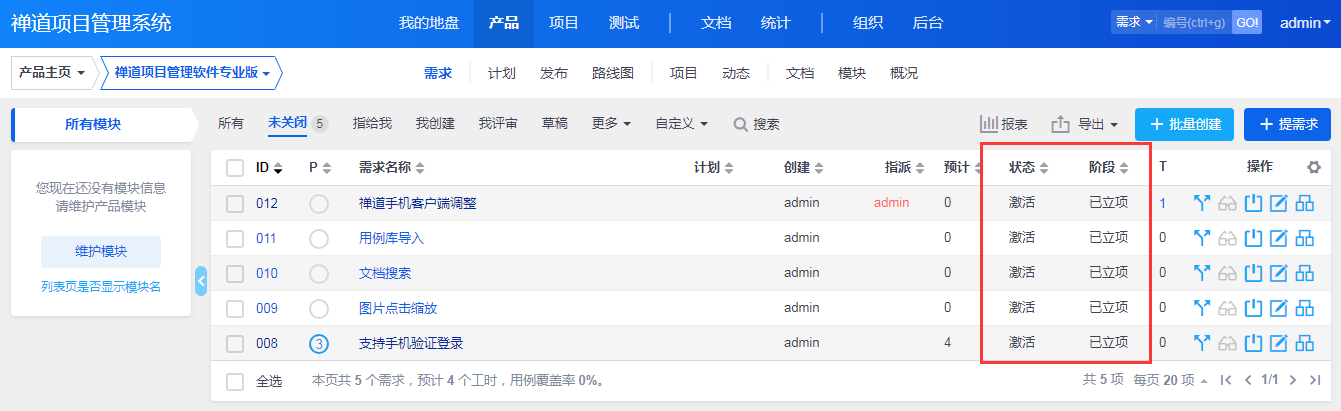Click the create case icon for story 010
Viewport: 1341px width, 411px height.
point(1304,273)
